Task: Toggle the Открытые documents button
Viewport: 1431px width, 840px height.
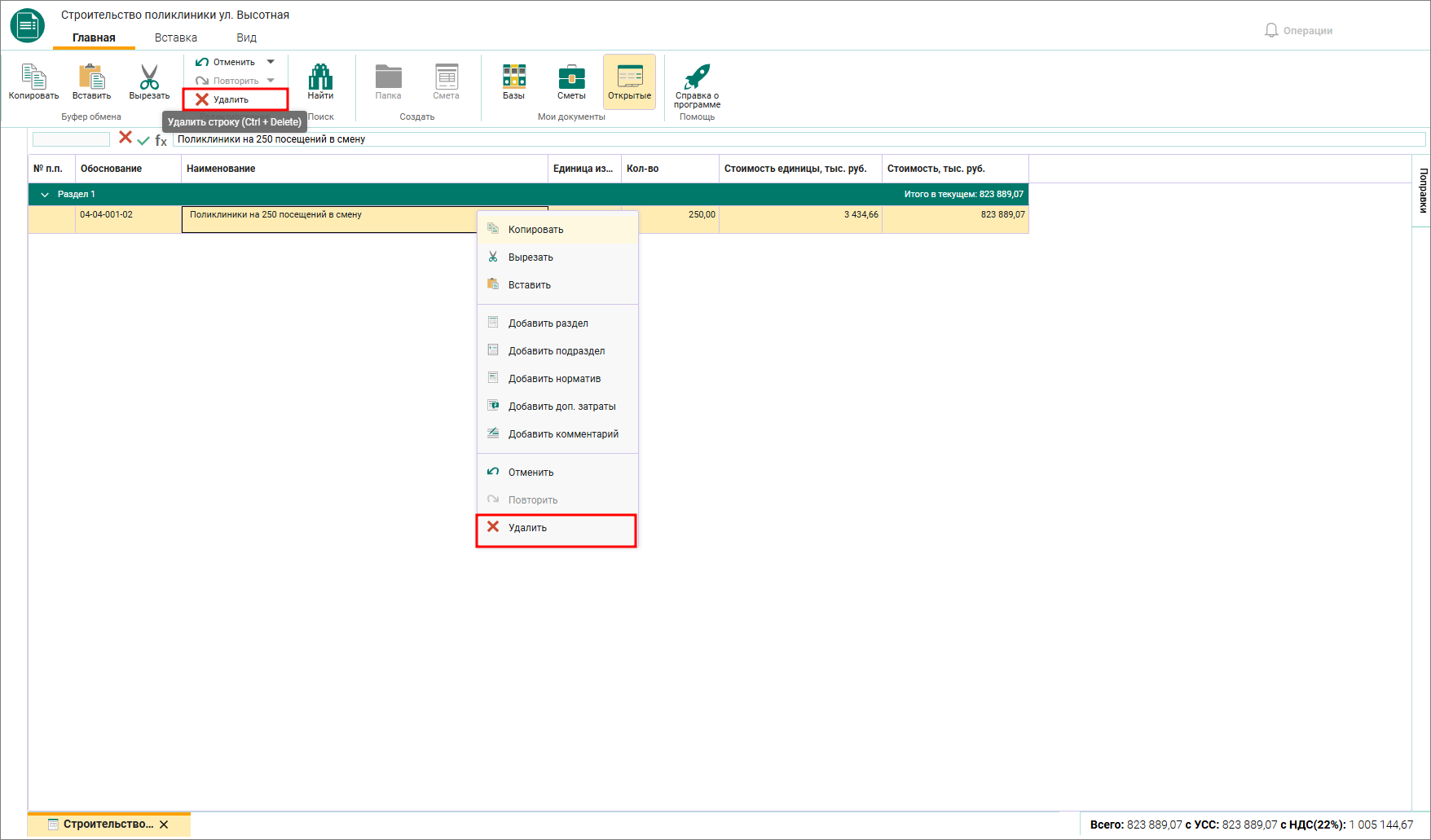Action: coord(629,81)
